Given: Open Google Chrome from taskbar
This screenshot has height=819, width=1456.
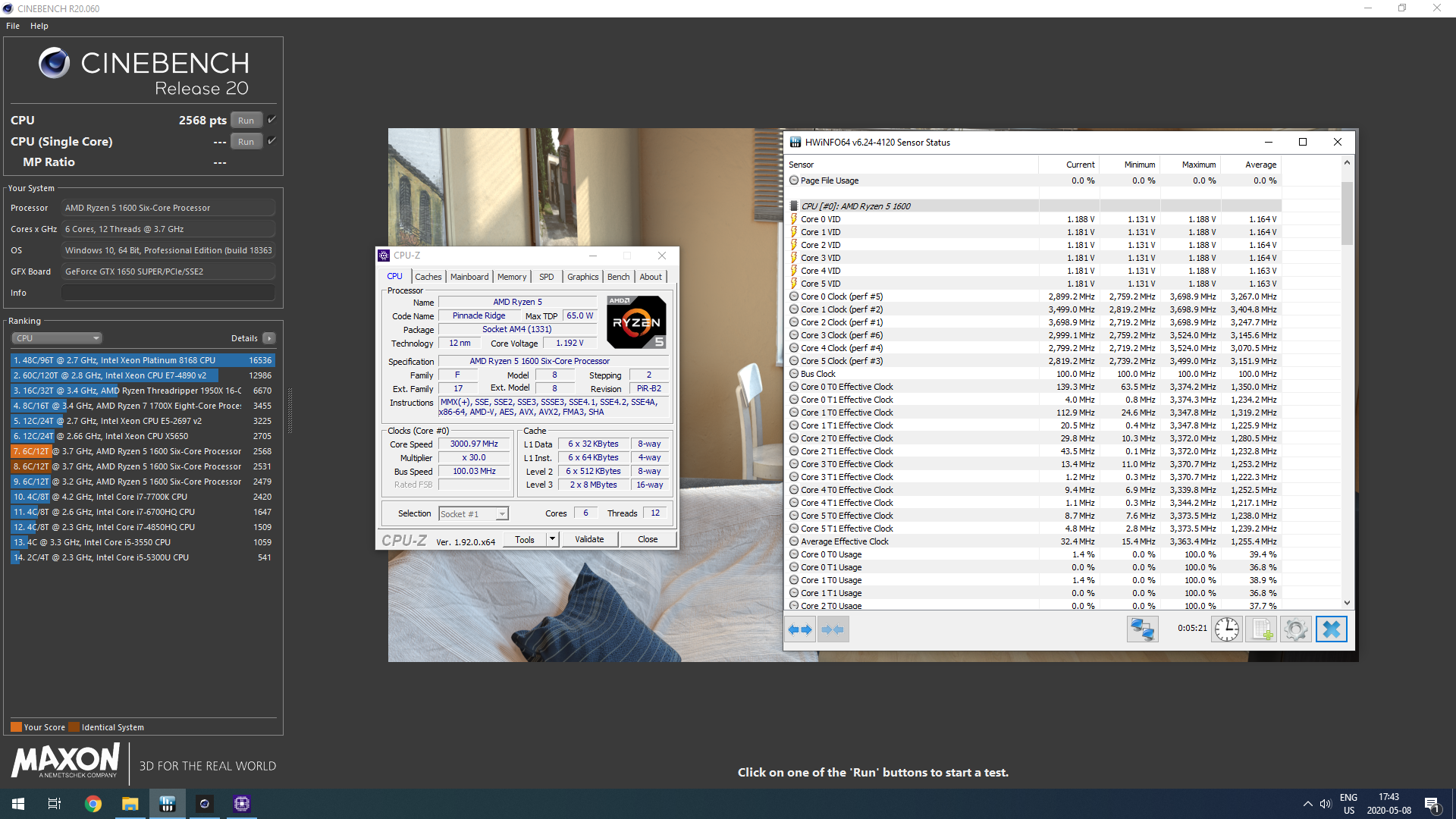Looking at the screenshot, I should [x=93, y=804].
